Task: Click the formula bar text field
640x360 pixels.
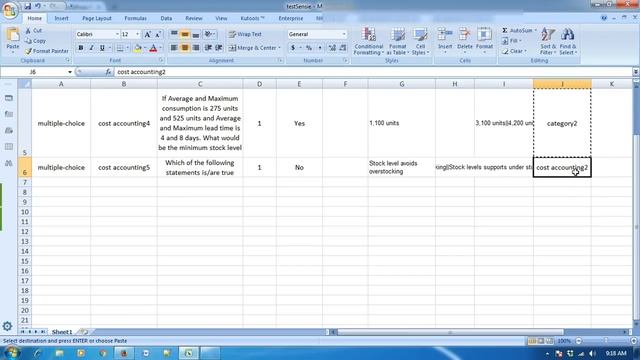Action: pyautogui.click(x=373, y=72)
